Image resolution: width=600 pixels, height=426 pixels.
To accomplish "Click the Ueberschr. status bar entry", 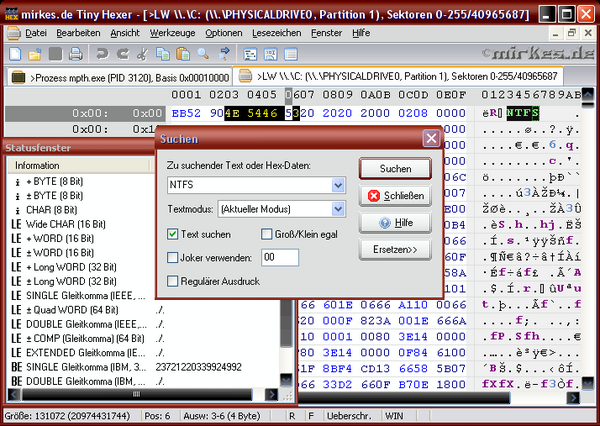I will (x=349, y=416).
